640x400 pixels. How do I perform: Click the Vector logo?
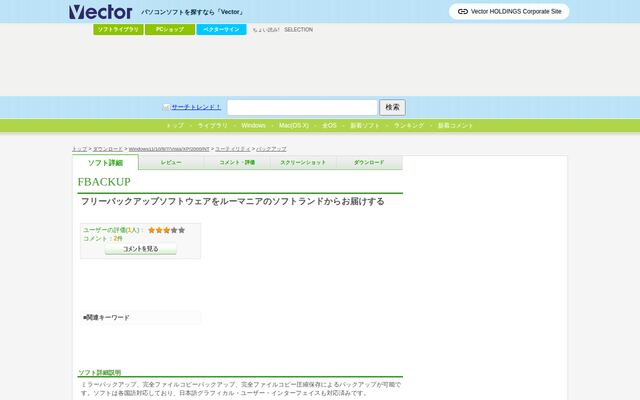100,12
